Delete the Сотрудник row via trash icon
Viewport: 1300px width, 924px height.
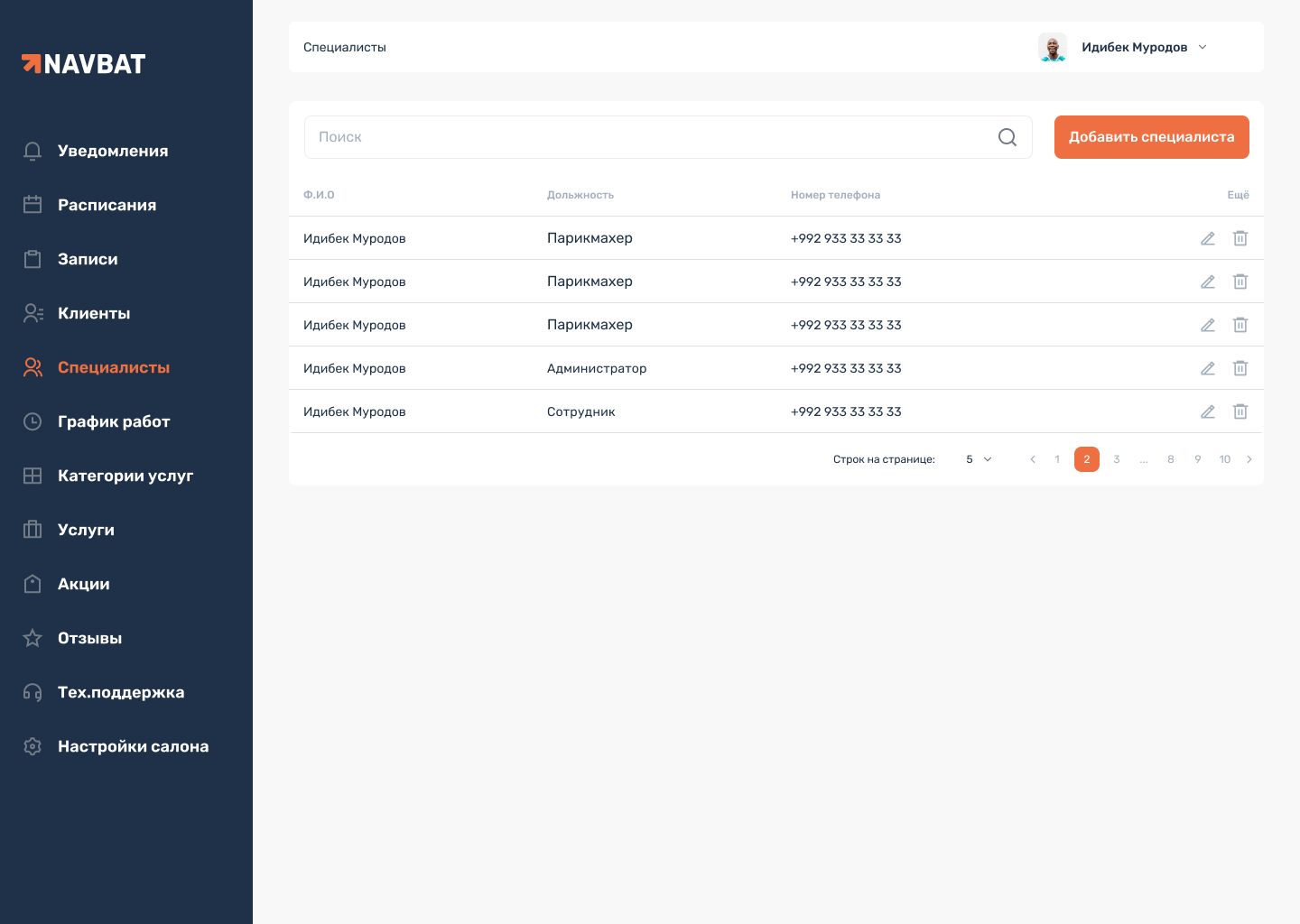coord(1240,411)
